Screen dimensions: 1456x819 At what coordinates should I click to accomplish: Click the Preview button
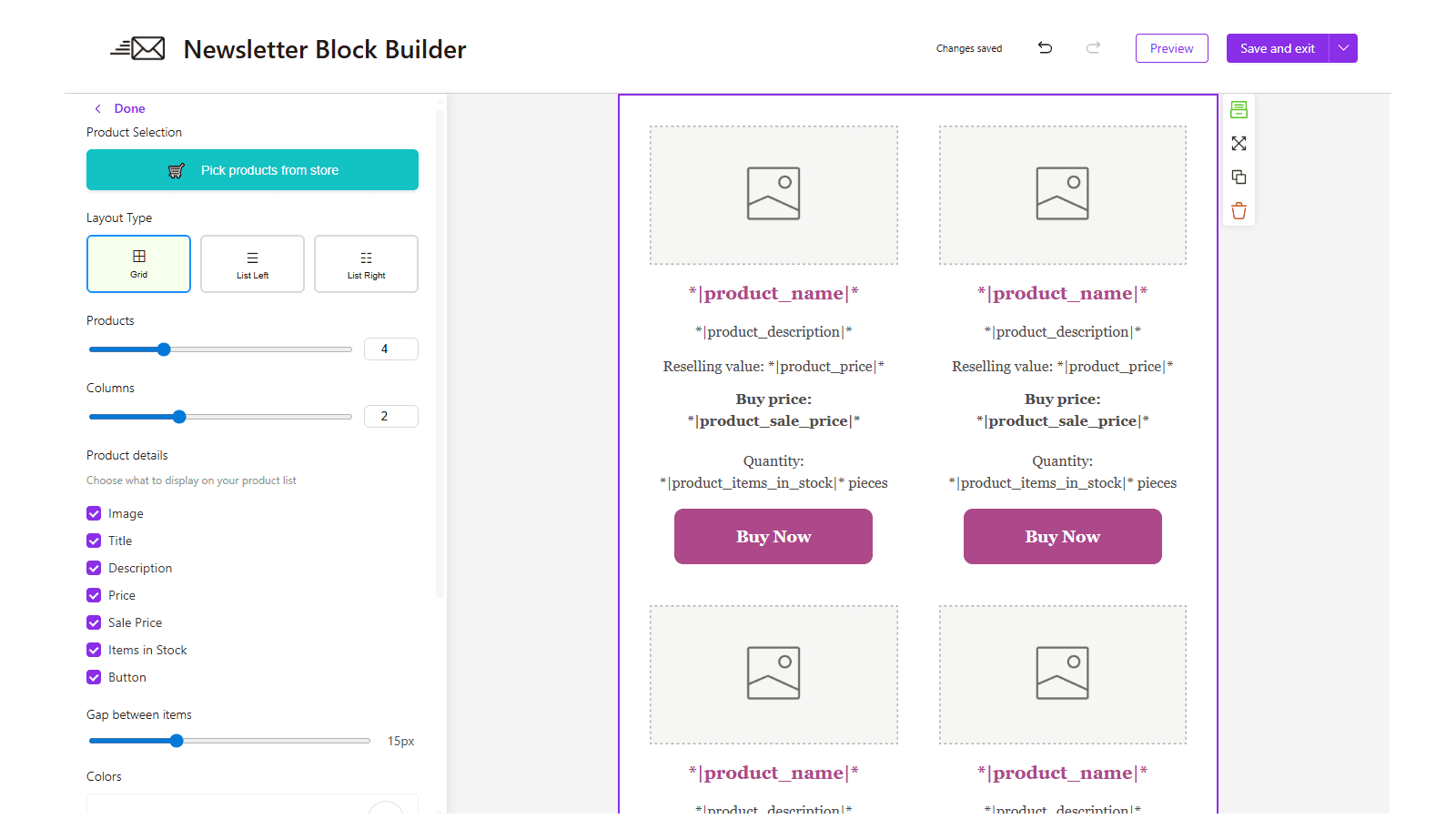(x=1171, y=48)
